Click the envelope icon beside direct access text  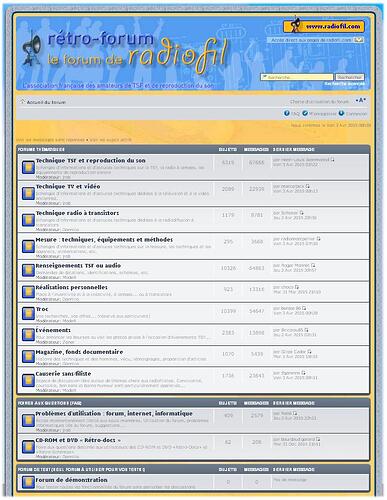coord(358,40)
